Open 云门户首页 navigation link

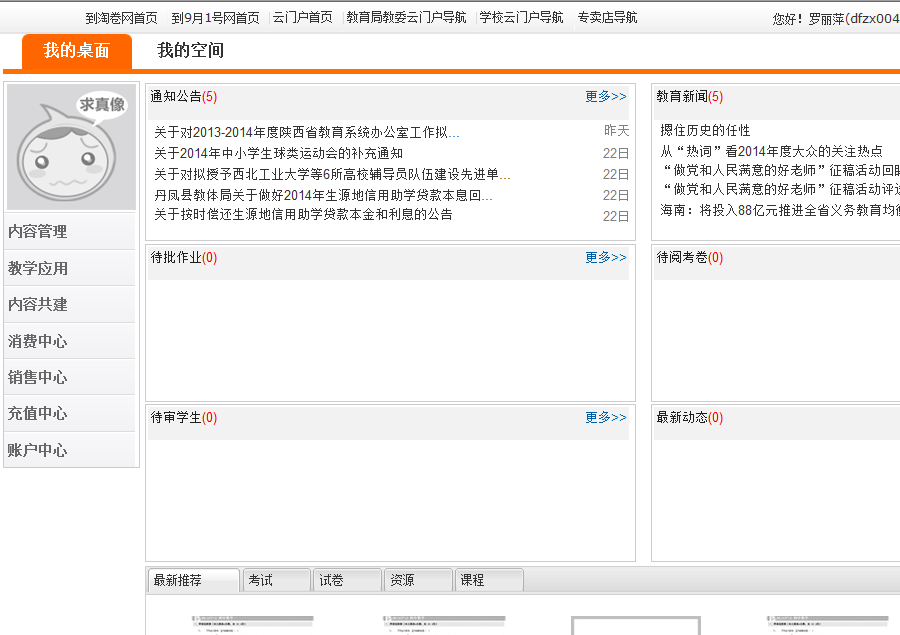[302, 18]
